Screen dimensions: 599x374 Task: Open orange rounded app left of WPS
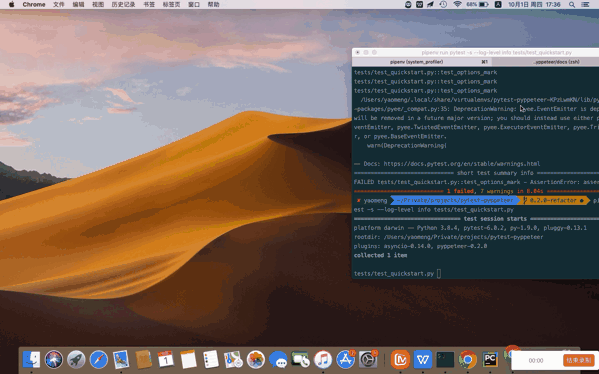click(400, 359)
